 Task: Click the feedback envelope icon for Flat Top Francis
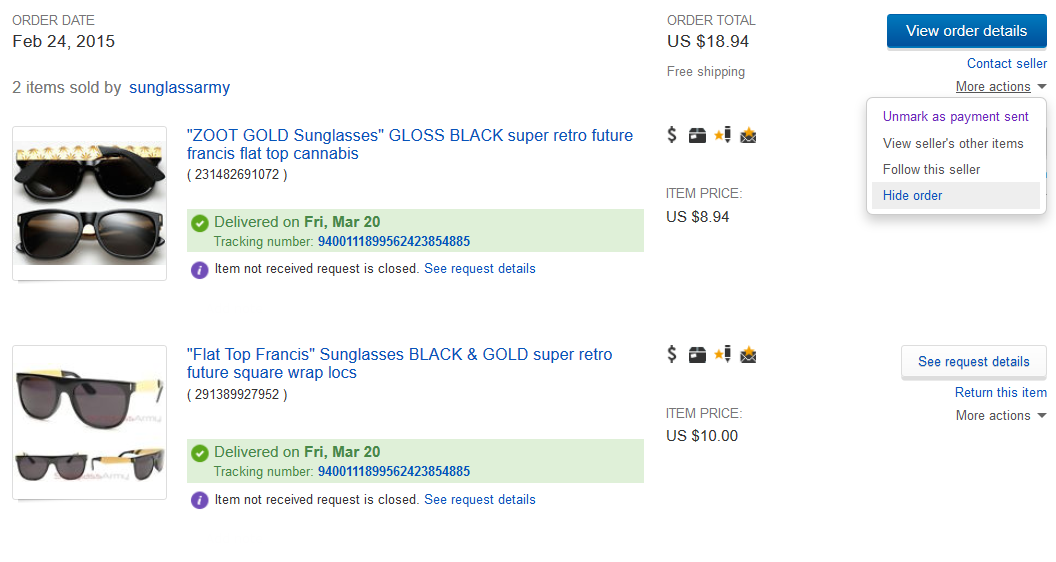[748, 354]
